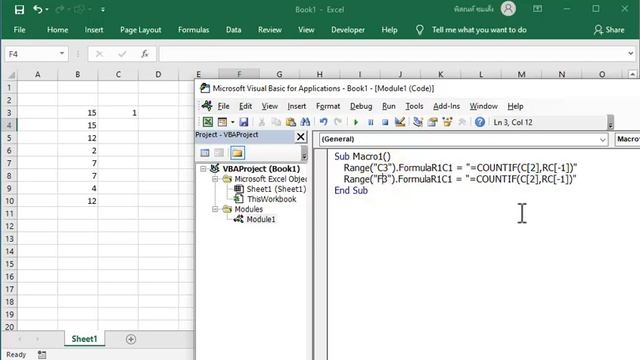
Task: Click the Undo arrow in Excel title bar
Action: [x=38, y=9]
